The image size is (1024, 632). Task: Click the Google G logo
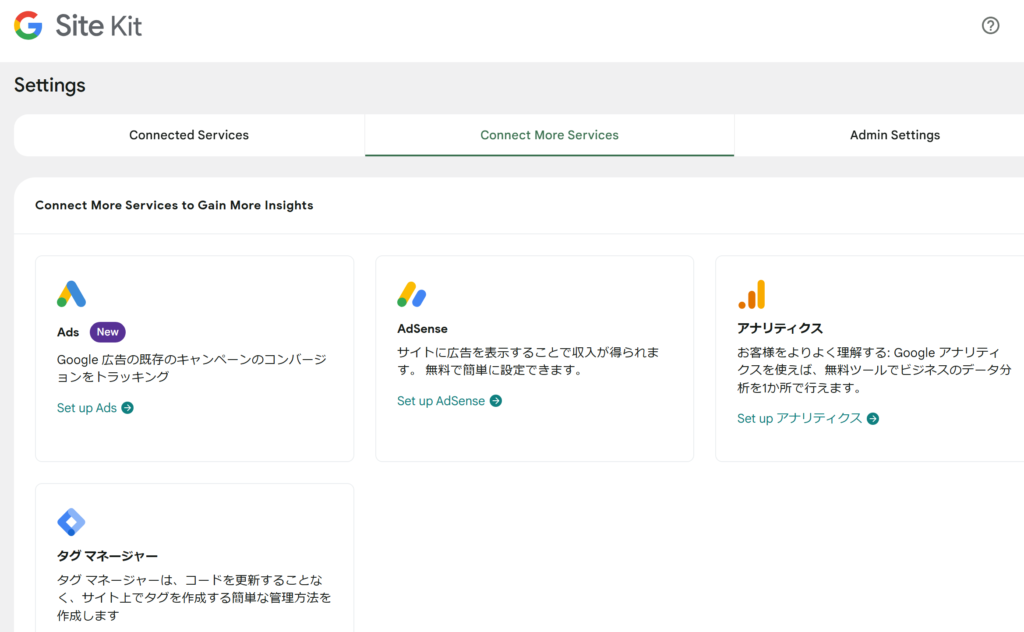(x=28, y=25)
